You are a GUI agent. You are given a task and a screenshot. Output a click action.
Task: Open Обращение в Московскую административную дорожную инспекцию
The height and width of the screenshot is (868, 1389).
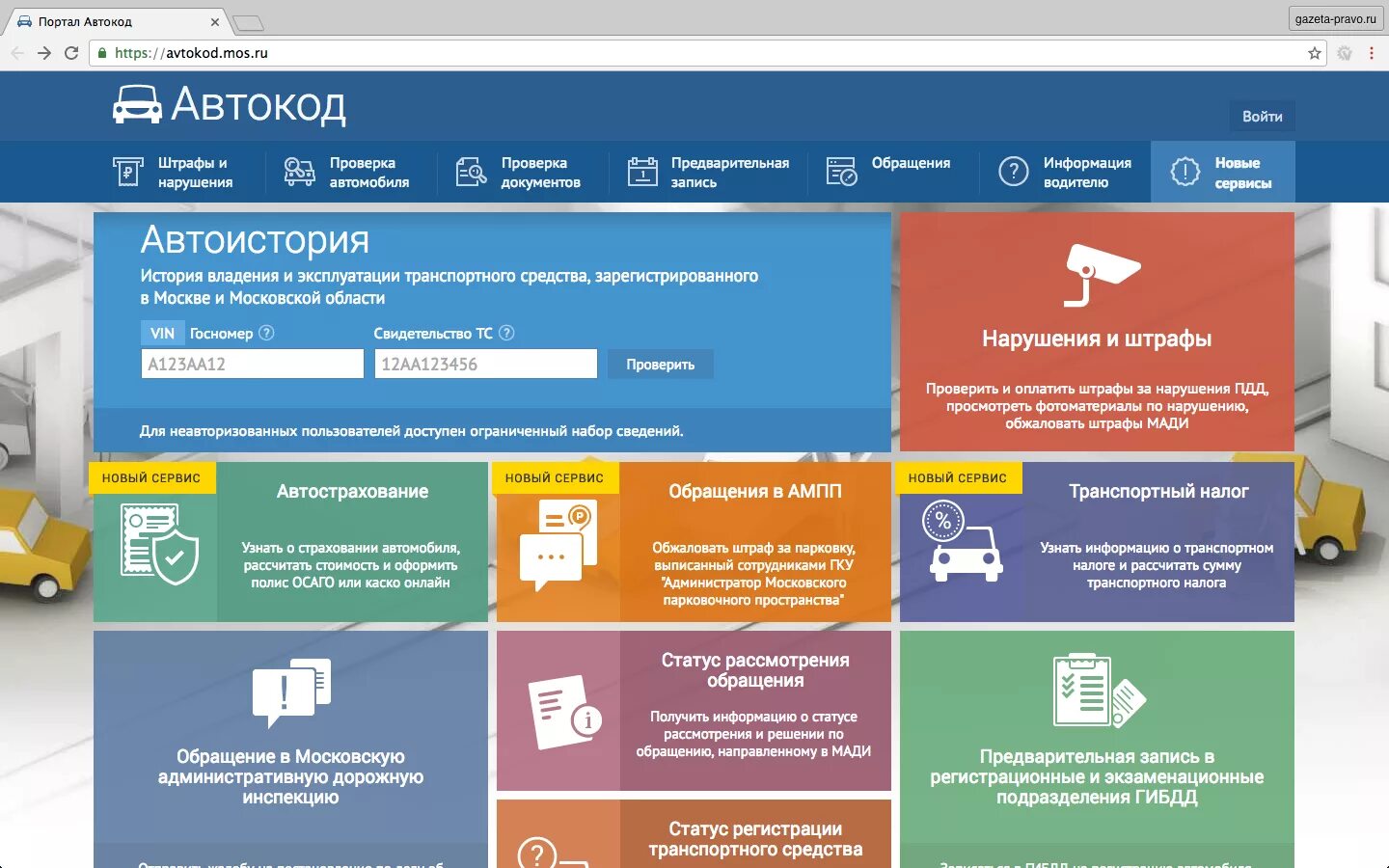pyautogui.click(x=290, y=776)
